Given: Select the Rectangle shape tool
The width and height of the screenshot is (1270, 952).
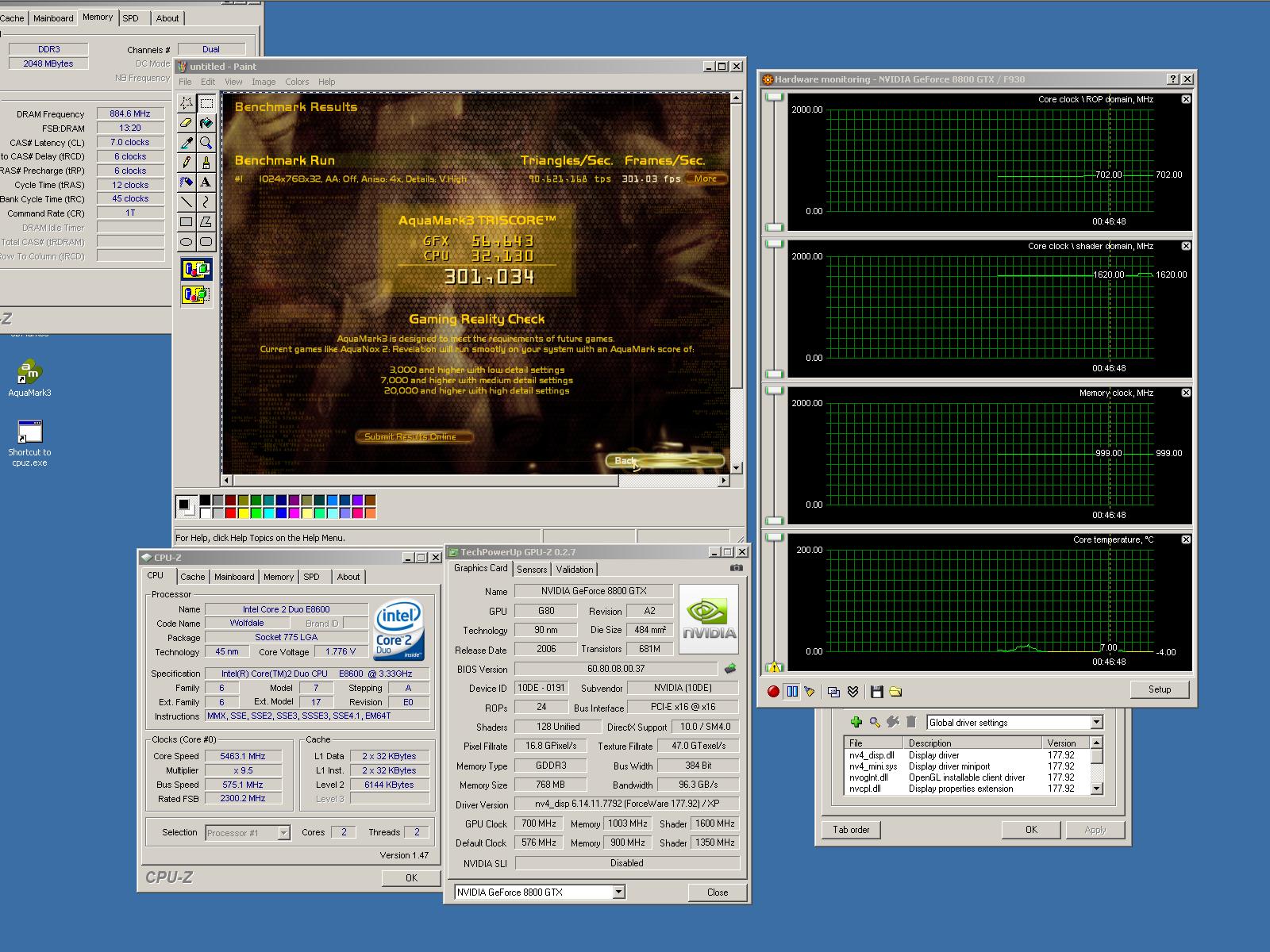Looking at the screenshot, I should pos(186,222).
